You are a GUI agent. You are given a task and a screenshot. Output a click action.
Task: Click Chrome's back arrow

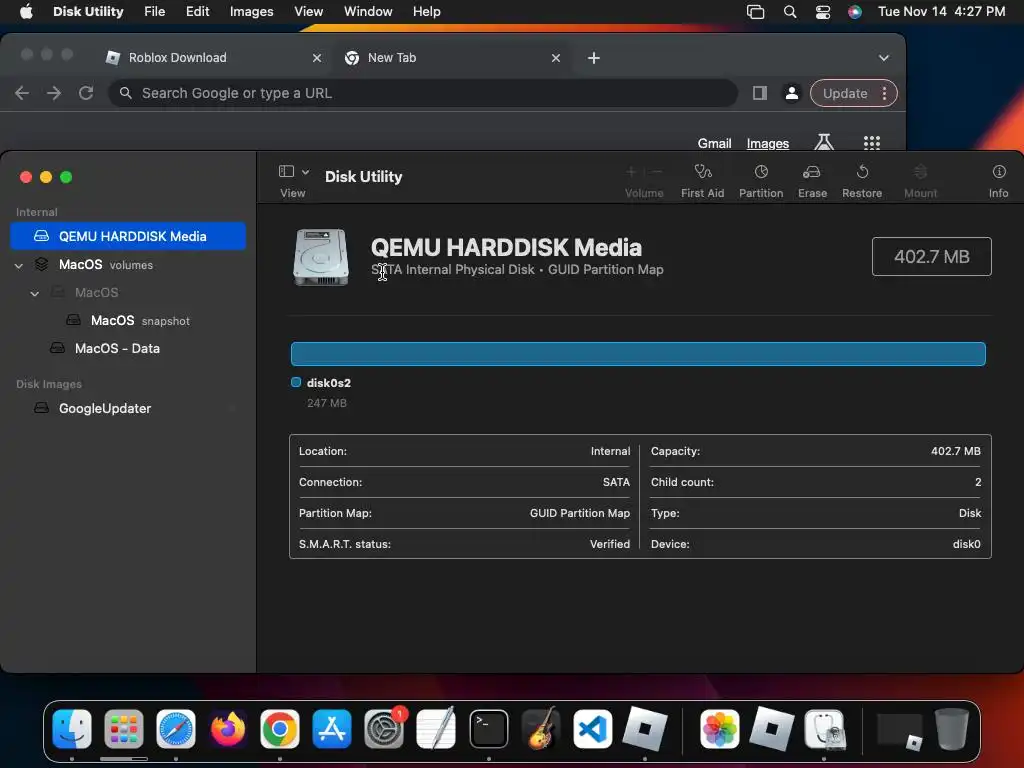tap(22, 93)
